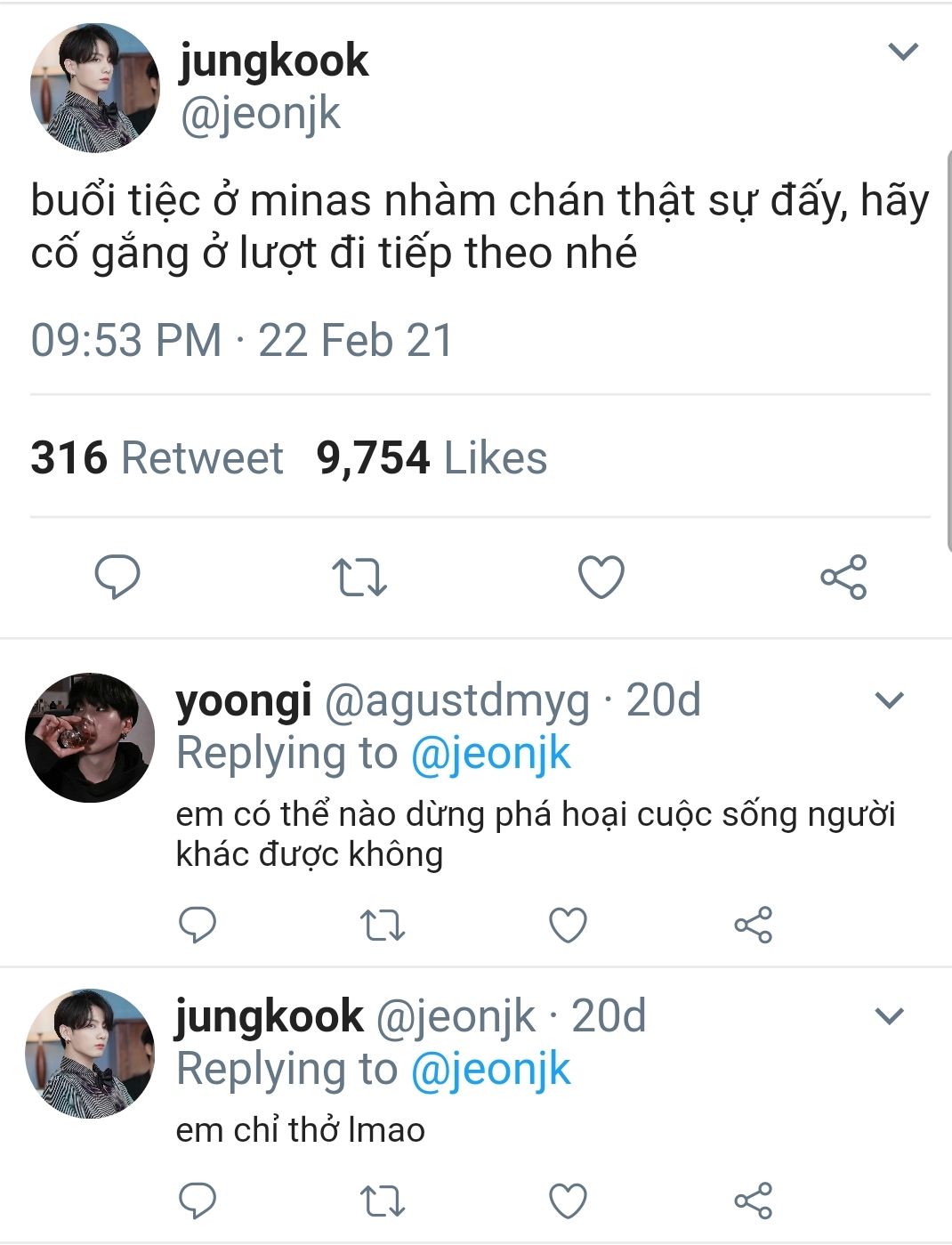Reply to jungkook's 'em chỉ thở lmao' comment
This screenshot has width=952, height=1245.
(198, 1201)
